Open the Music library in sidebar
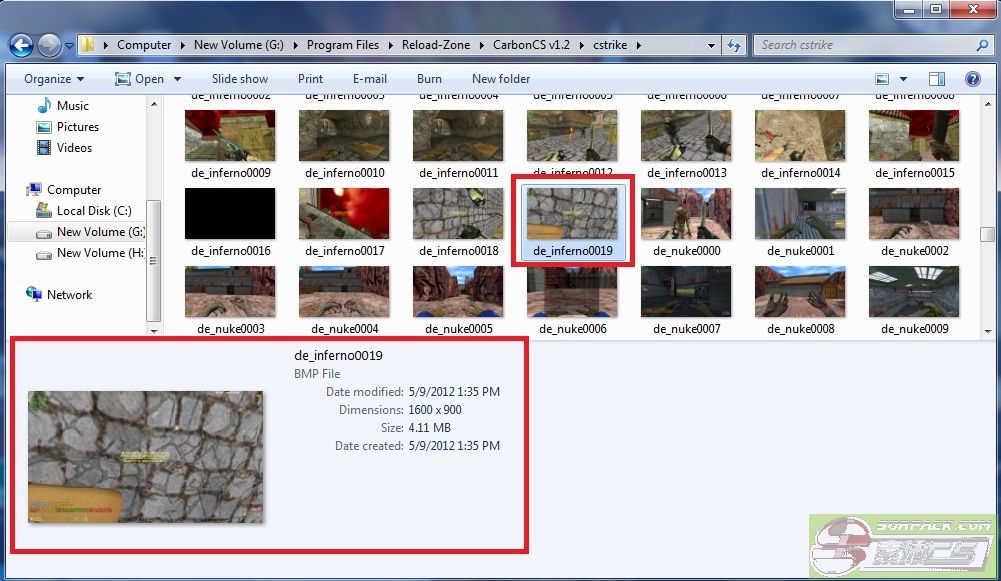This screenshot has width=1001, height=581. (72, 106)
